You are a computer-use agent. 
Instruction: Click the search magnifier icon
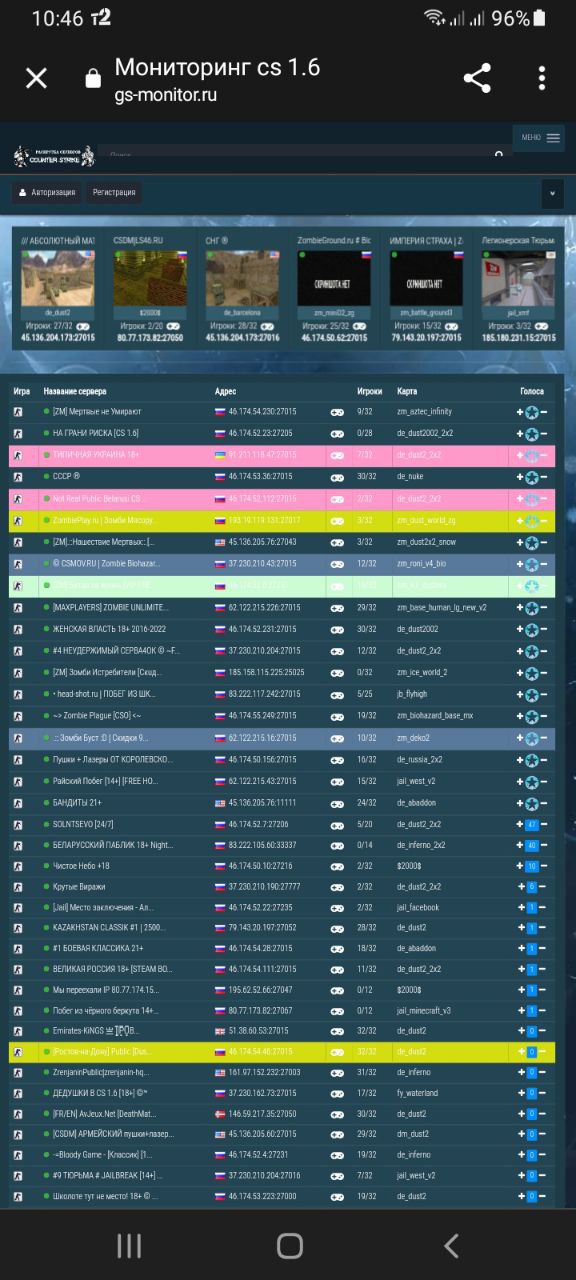click(x=498, y=154)
